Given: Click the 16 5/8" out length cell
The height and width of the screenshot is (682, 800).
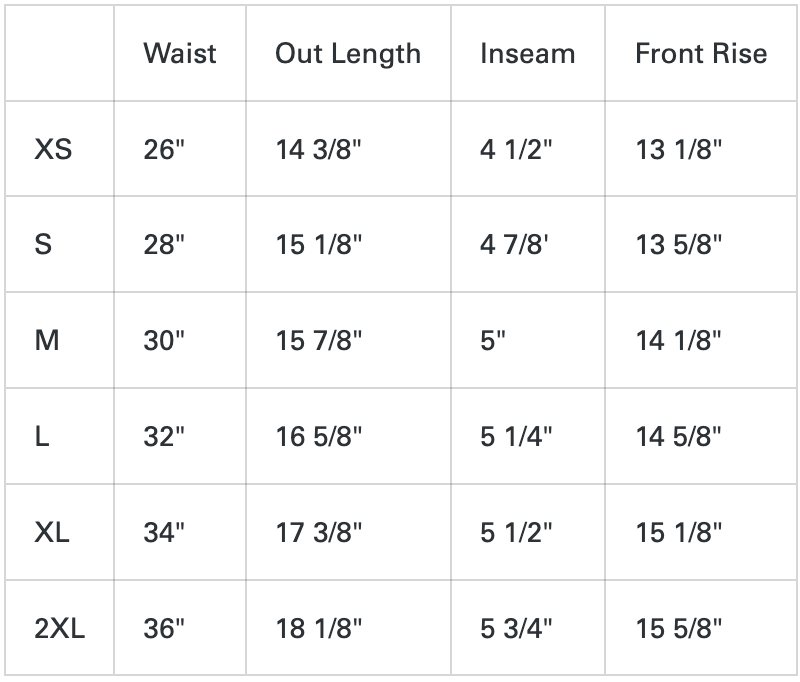Looking at the screenshot, I should (319, 437).
